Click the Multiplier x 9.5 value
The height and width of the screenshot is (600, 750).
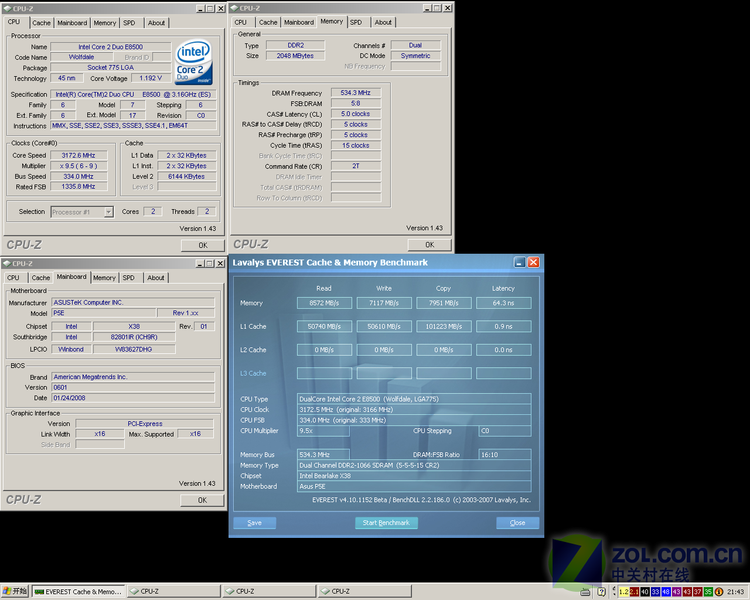[78, 166]
